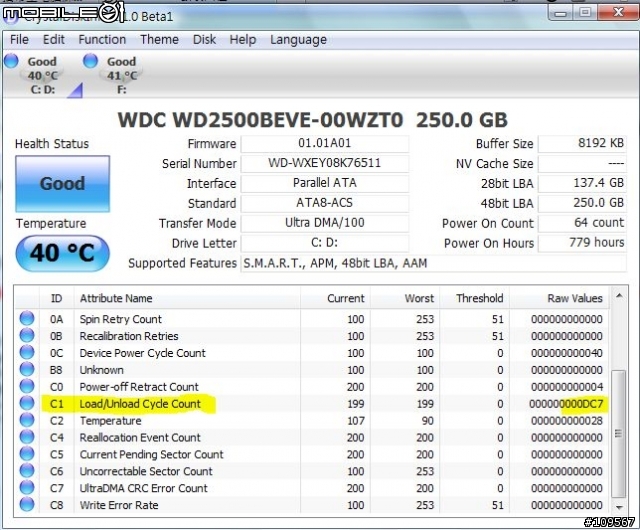Click the Serial Number field WD-WXEY08K76511
The height and width of the screenshot is (530, 640).
click(x=324, y=163)
